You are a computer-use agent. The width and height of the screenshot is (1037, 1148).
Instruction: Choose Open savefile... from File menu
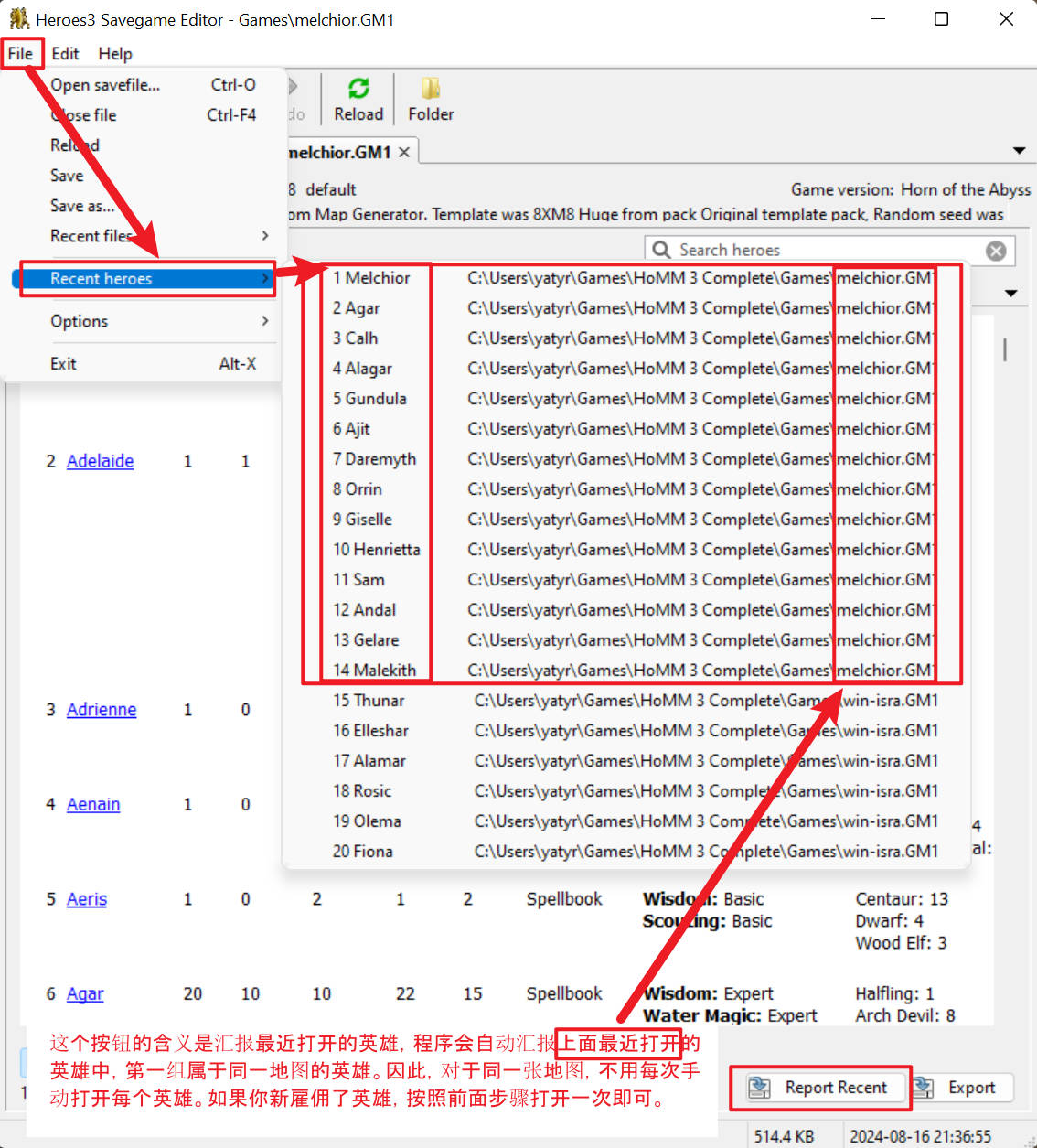(143, 85)
